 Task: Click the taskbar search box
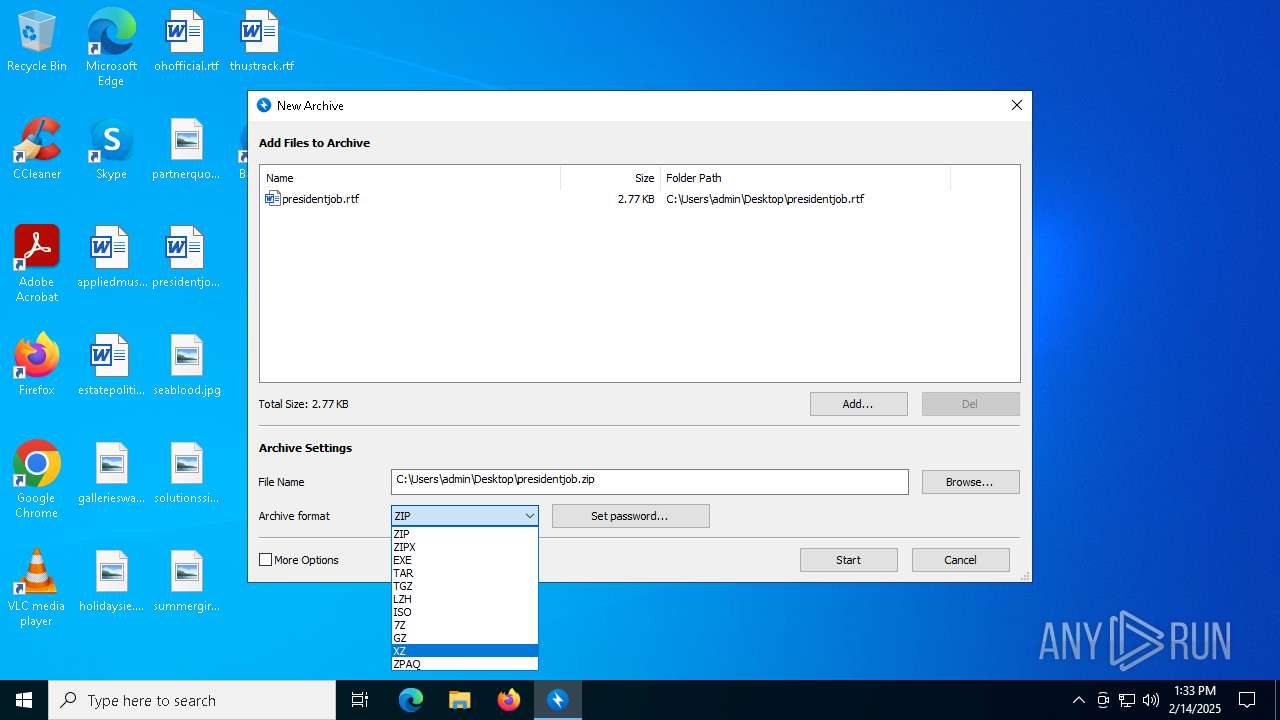(x=192, y=700)
